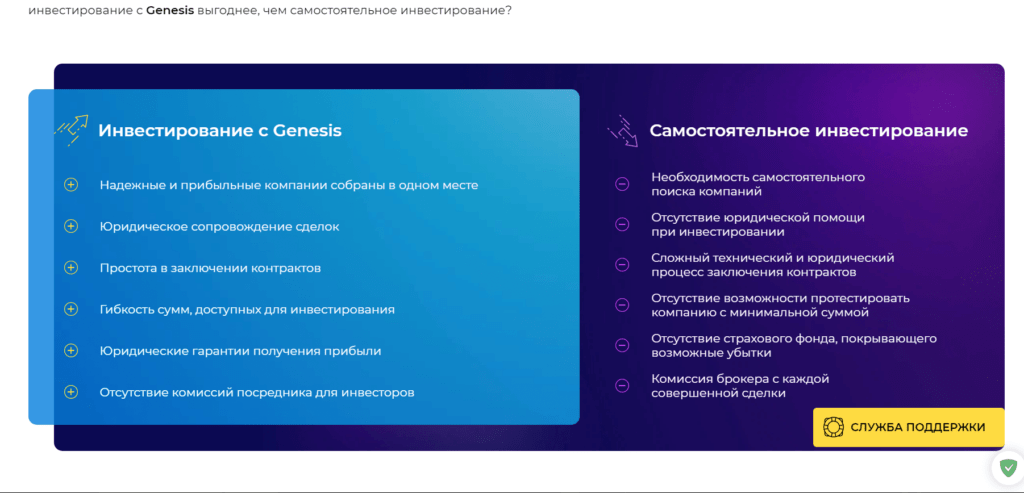
Task: Click text Отсутствие юридической помощи при инвестировании
Action: click(758, 225)
